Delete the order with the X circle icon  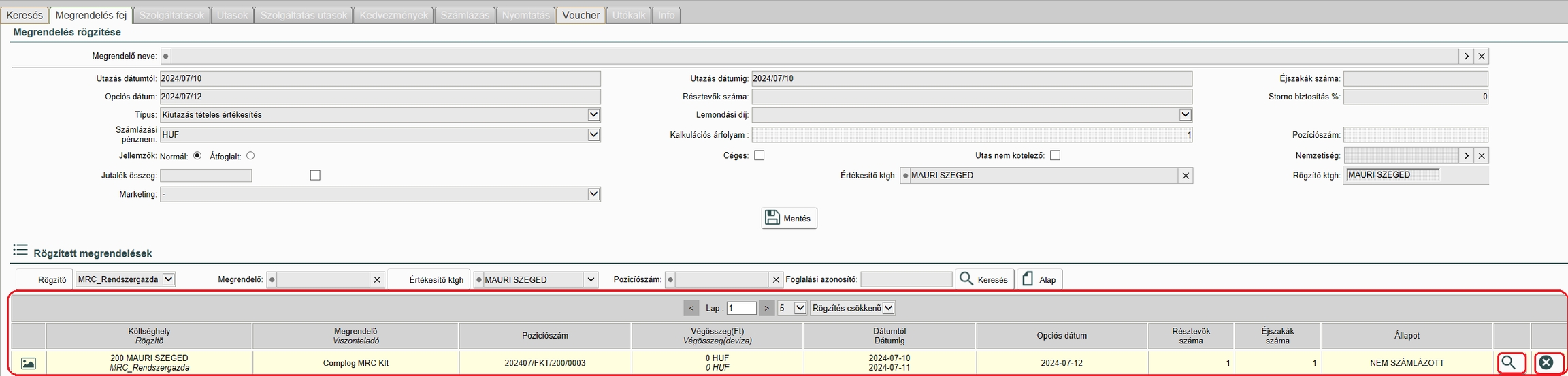point(1546,363)
